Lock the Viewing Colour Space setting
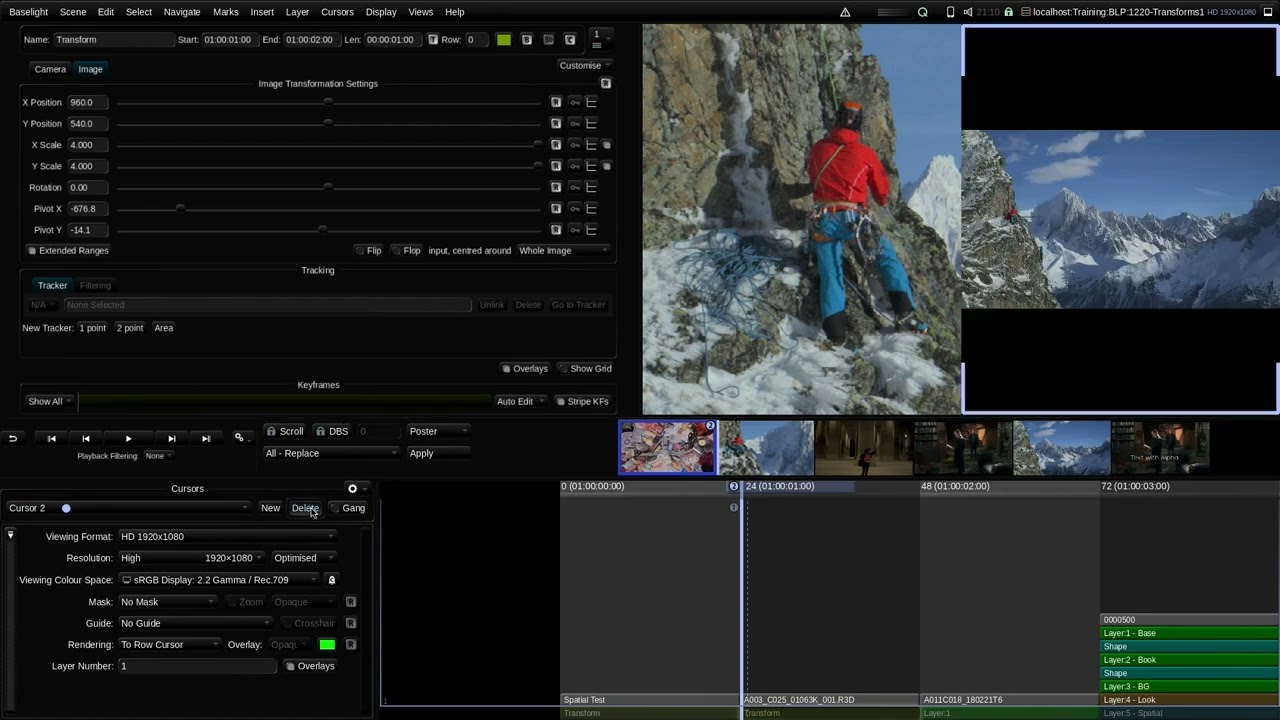Image resolution: width=1280 pixels, height=720 pixels. tap(332, 580)
